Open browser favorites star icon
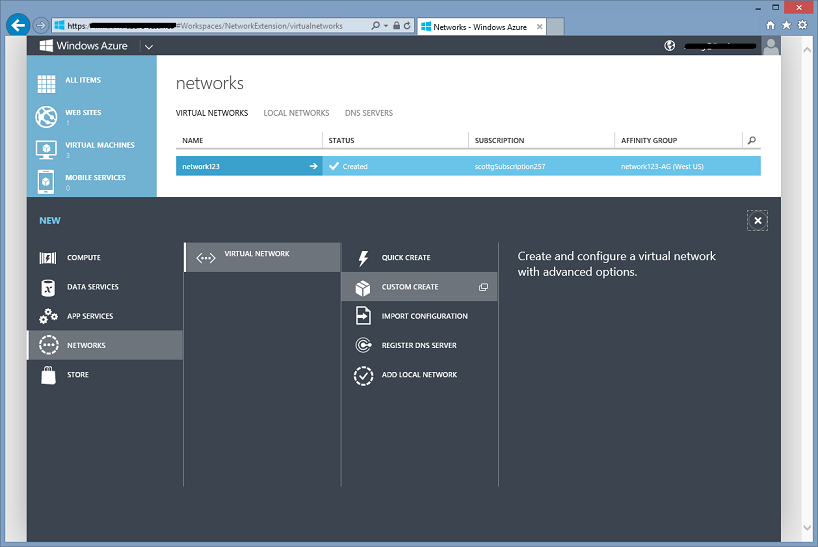This screenshot has height=547, width=818. (x=786, y=25)
